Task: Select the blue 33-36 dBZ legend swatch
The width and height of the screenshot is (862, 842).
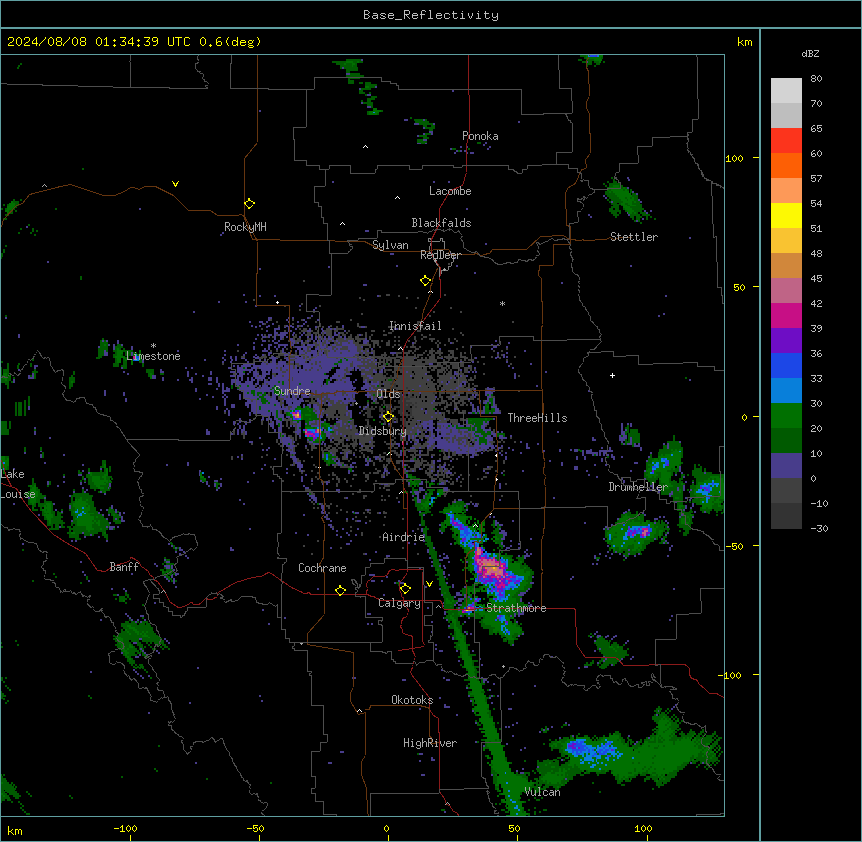Action: point(786,365)
